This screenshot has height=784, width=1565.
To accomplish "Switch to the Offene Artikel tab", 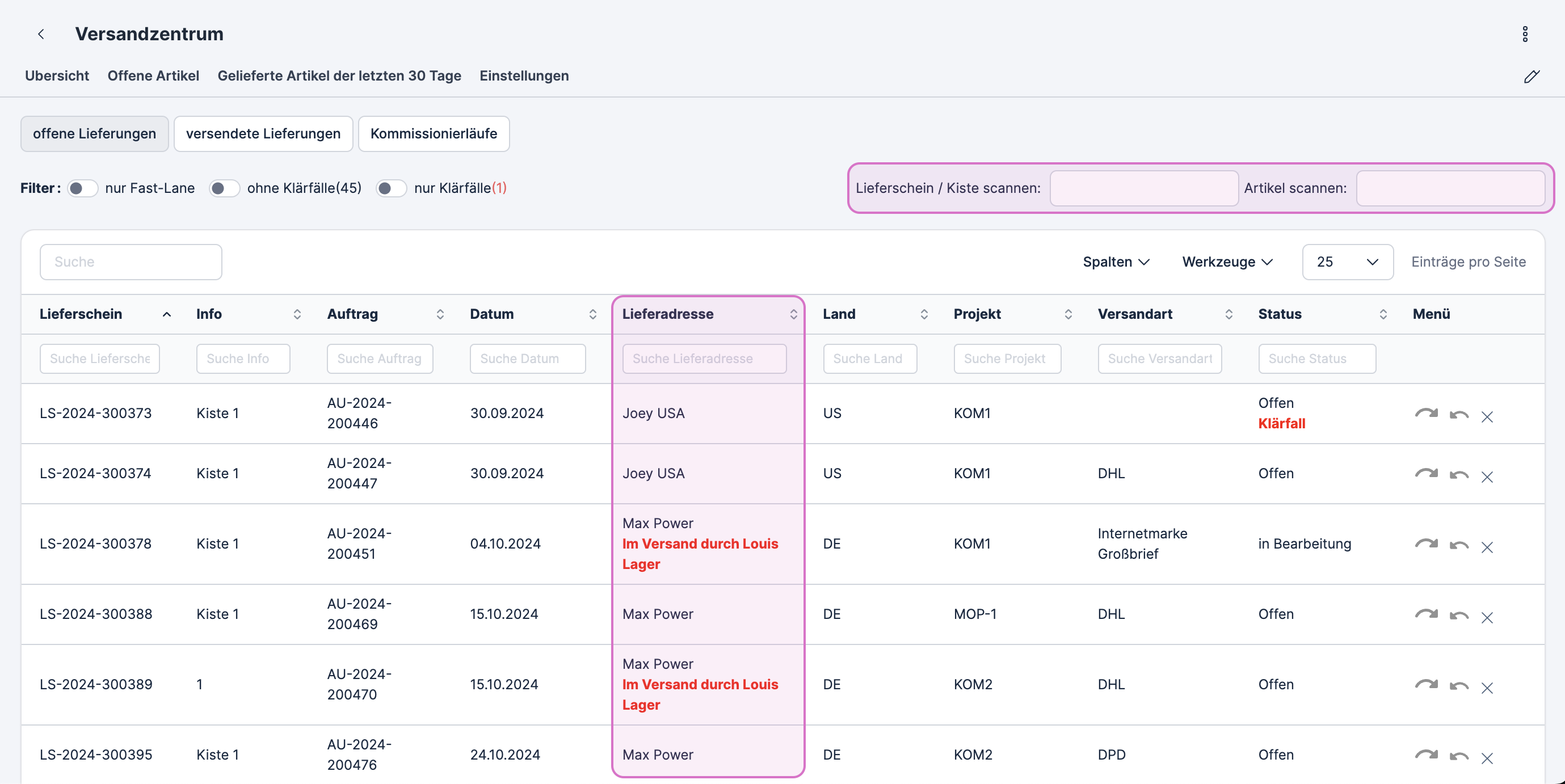I will coord(153,76).
